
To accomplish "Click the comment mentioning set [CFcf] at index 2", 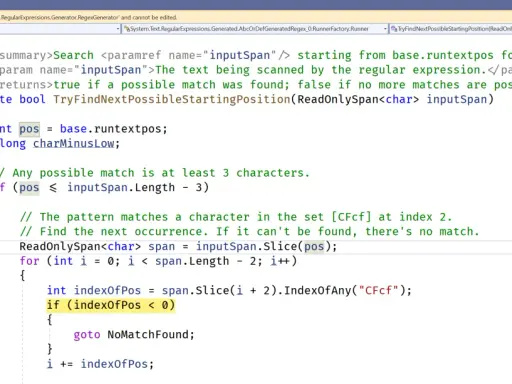I will pyautogui.click(x=236, y=217).
